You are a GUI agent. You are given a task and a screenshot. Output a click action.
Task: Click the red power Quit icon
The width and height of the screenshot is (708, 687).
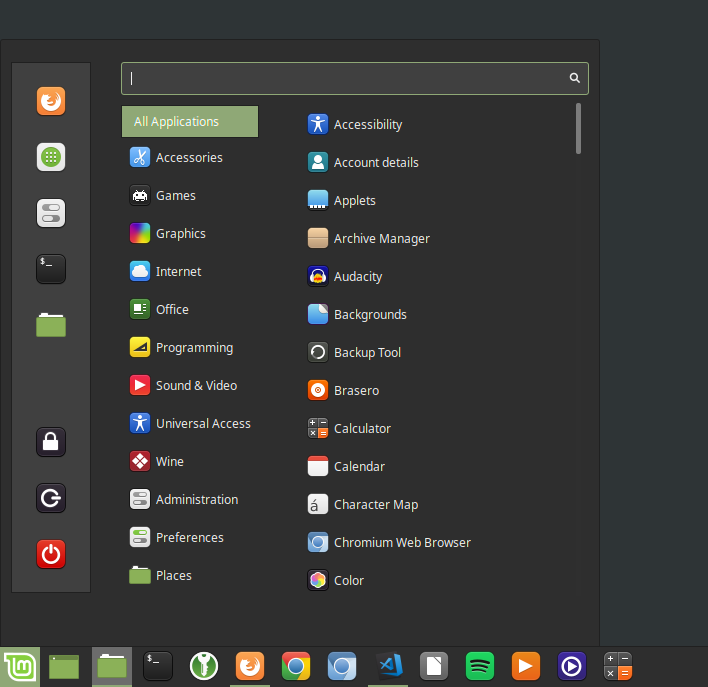point(51,554)
